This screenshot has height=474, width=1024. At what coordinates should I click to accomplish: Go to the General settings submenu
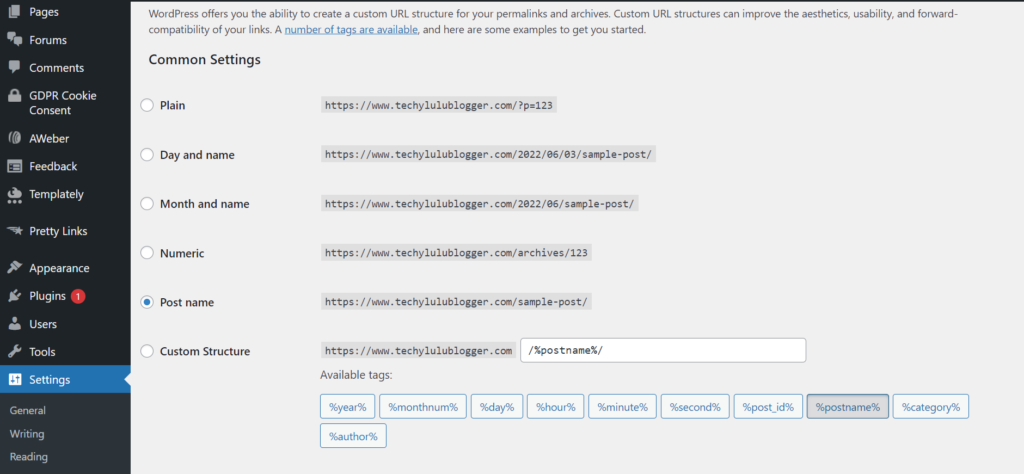point(27,410)
